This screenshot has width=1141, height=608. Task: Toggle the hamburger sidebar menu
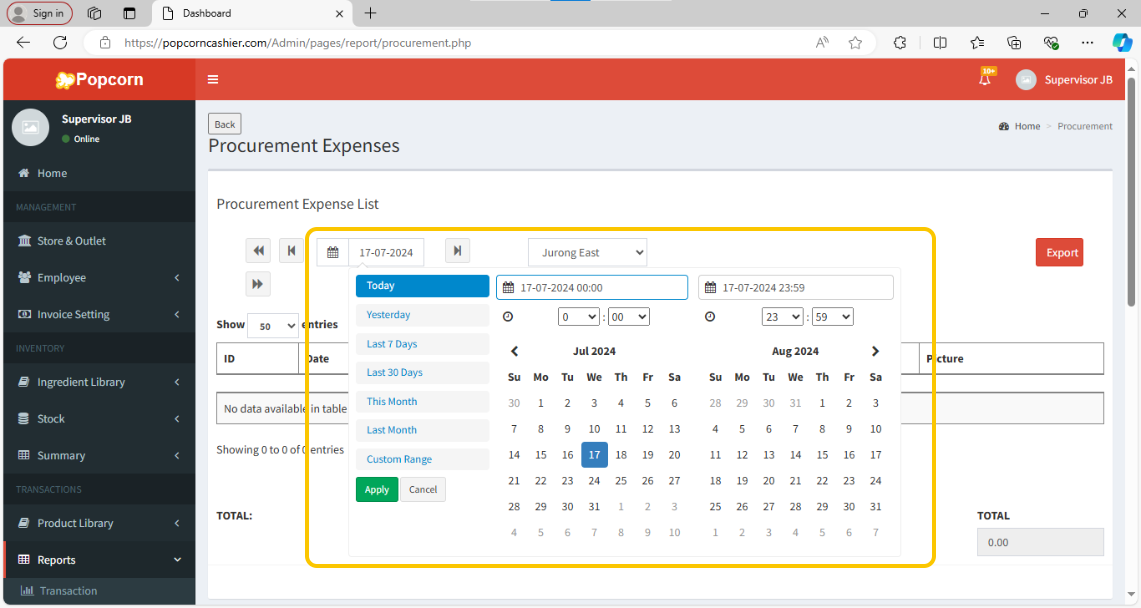pos(212,79)
